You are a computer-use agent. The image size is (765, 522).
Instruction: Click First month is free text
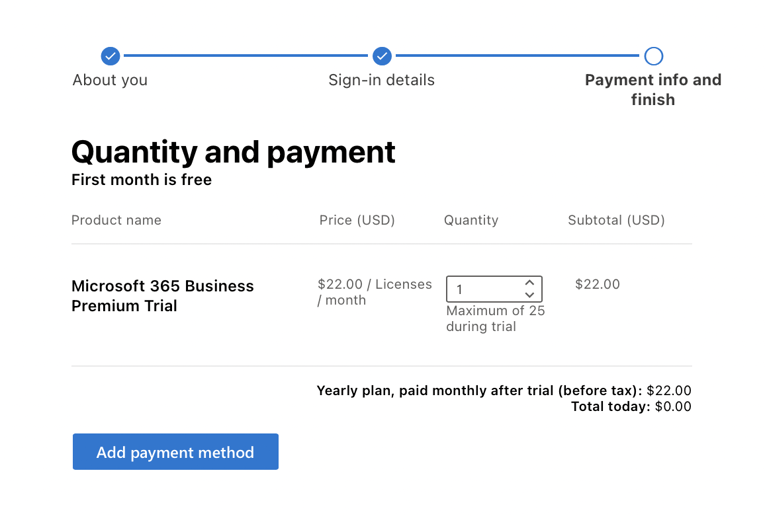(141, 180)
